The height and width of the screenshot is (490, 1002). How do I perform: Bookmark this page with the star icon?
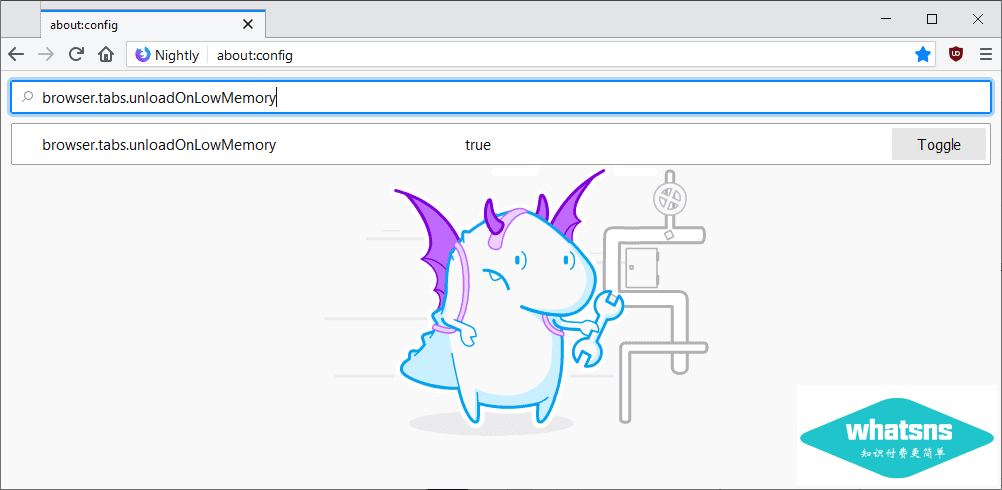coord(922,55)
